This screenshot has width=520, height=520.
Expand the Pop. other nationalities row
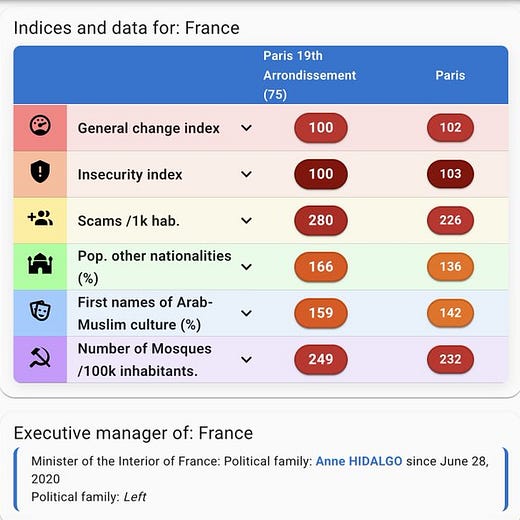246,267
